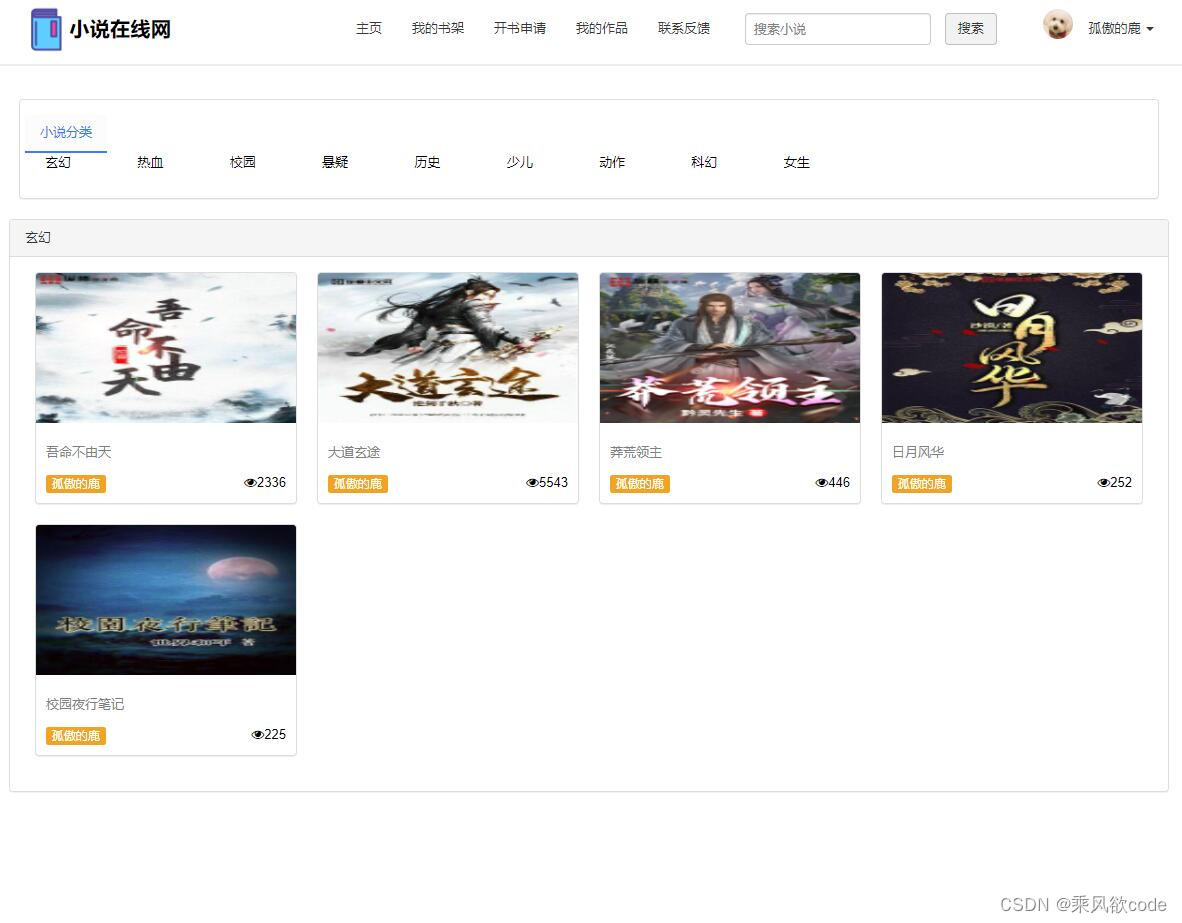Open the 校园夜行笔记 cover thumbnail
The height and width of the screenshot is (923, 1182).
pyautogui.click(x=166, y=599)
